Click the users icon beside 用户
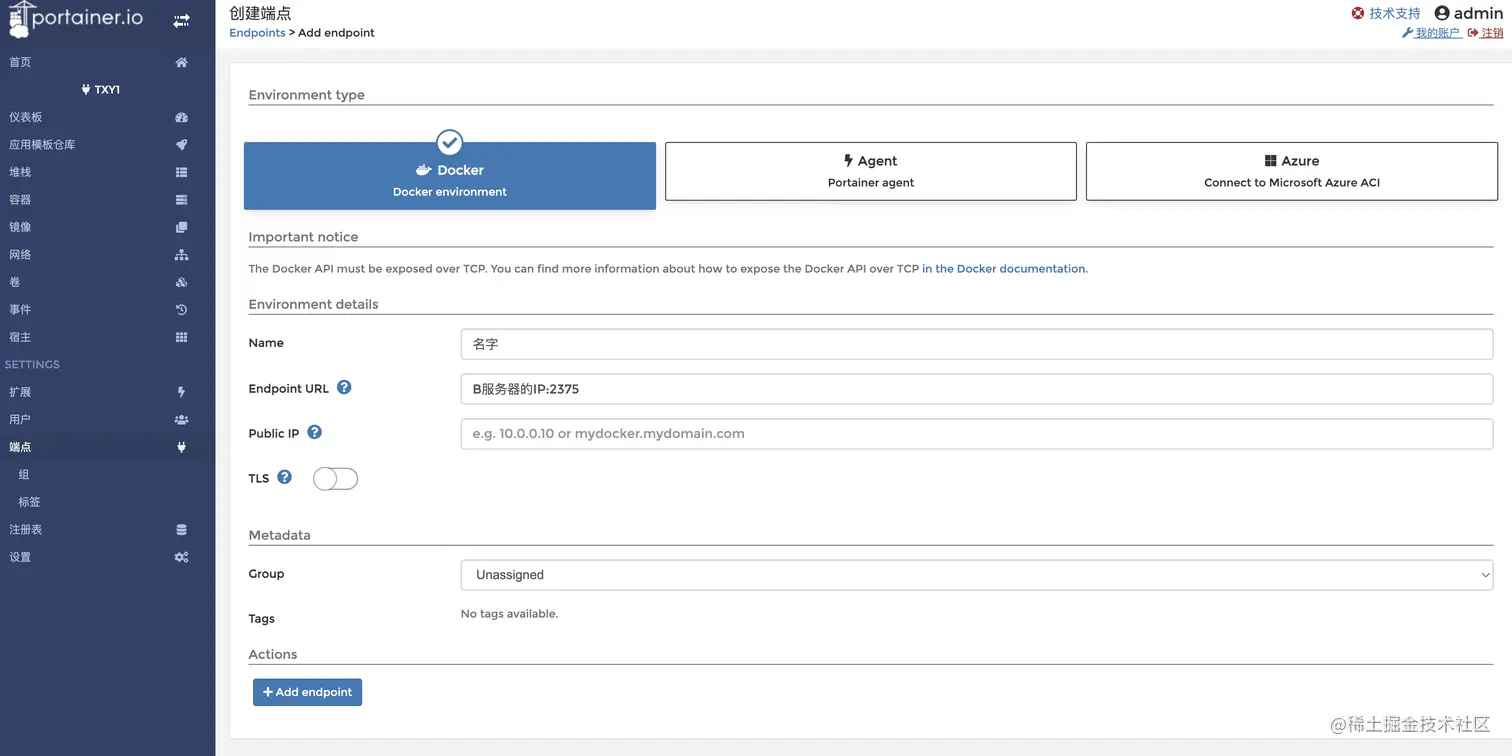The height and width of the screenshot is (756, 1512). pos(181,419)
